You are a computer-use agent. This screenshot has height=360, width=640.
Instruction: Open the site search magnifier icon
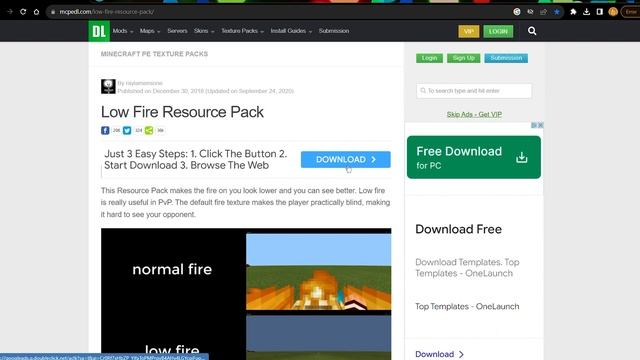point(532,31)
